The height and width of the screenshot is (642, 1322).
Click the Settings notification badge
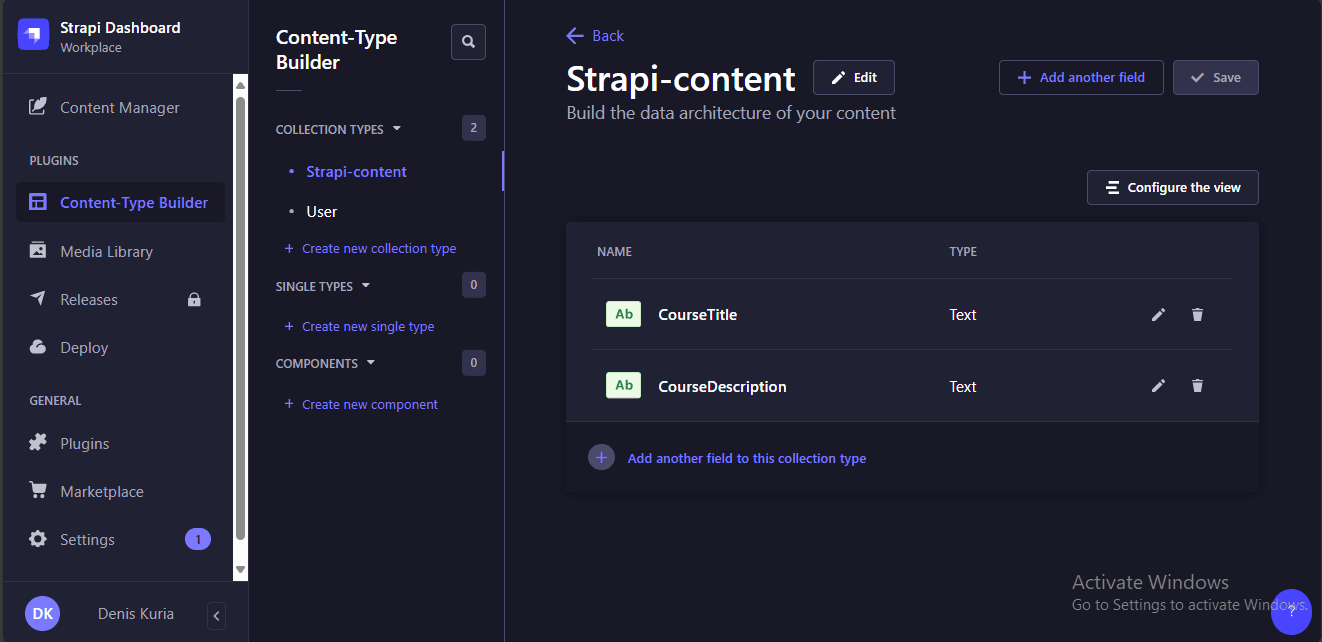click(x=198, y=539)
